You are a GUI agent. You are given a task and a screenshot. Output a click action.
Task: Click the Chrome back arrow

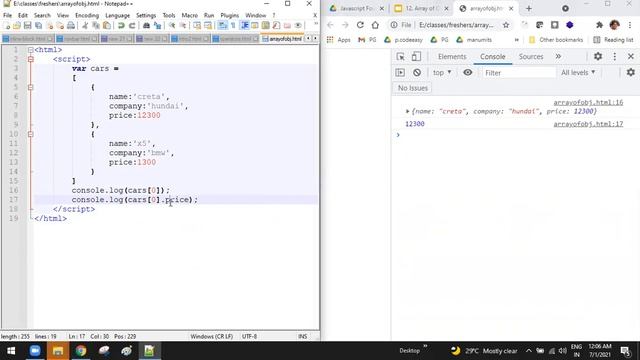pos(330,25)
